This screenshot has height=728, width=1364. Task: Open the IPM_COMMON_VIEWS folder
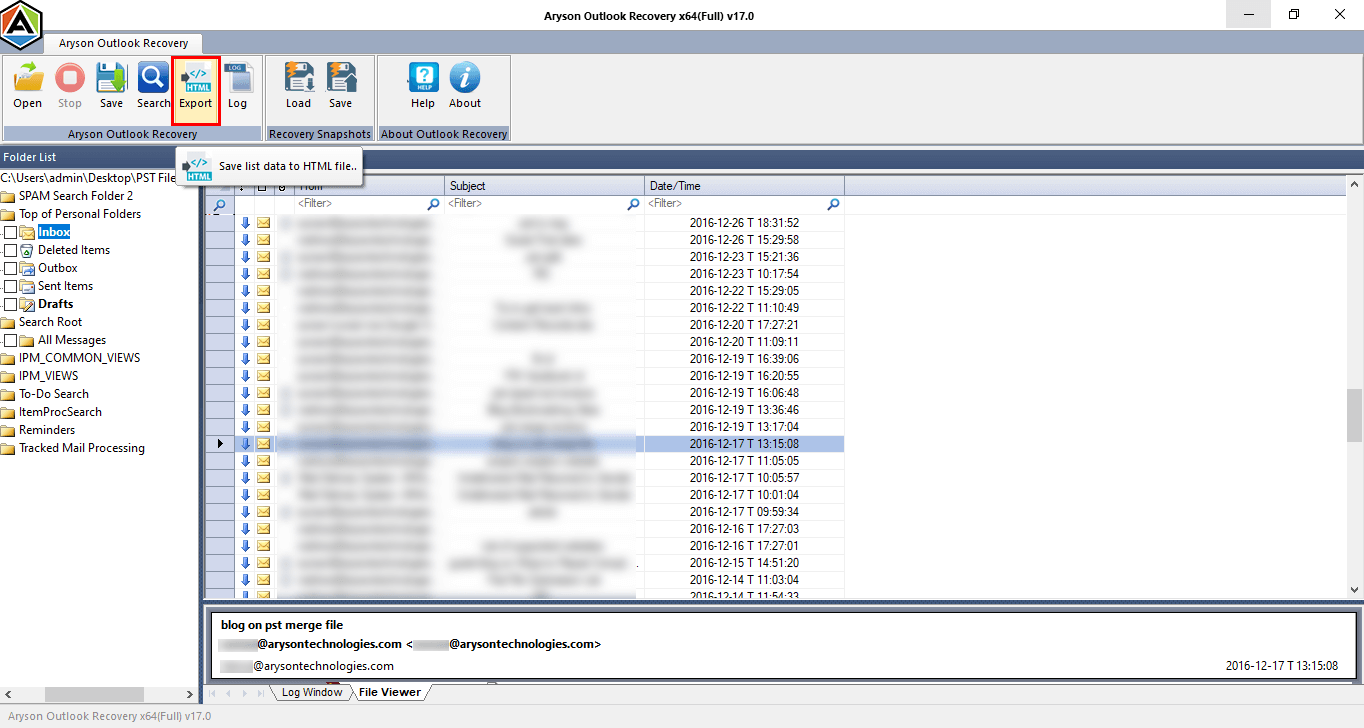tap(79, 358)
